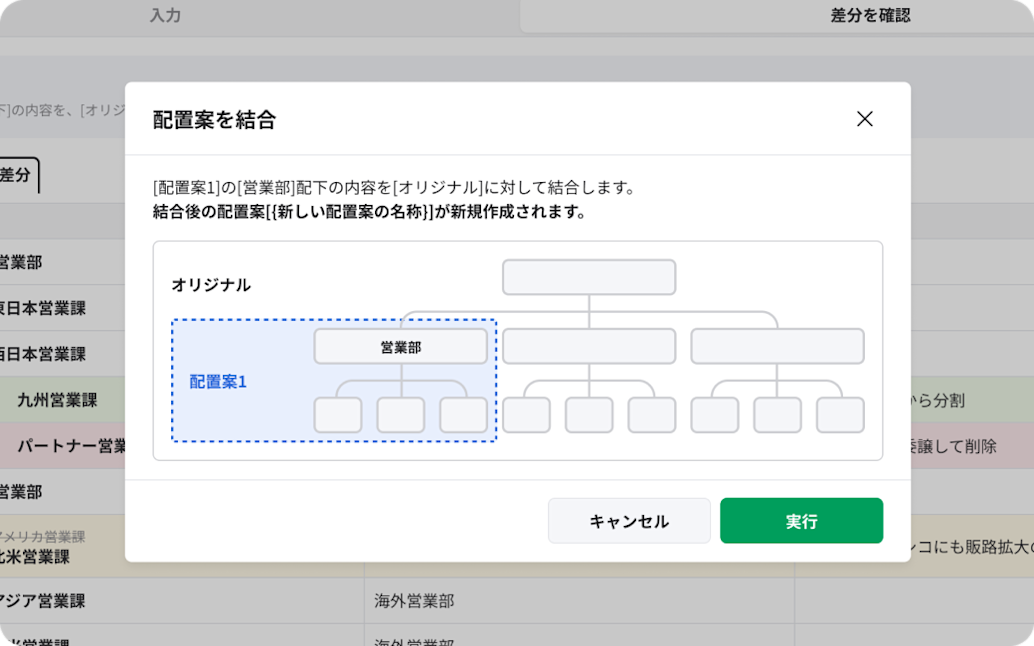
Task: Click the キャンセル button in the dialog
Action: coord(629,520)
